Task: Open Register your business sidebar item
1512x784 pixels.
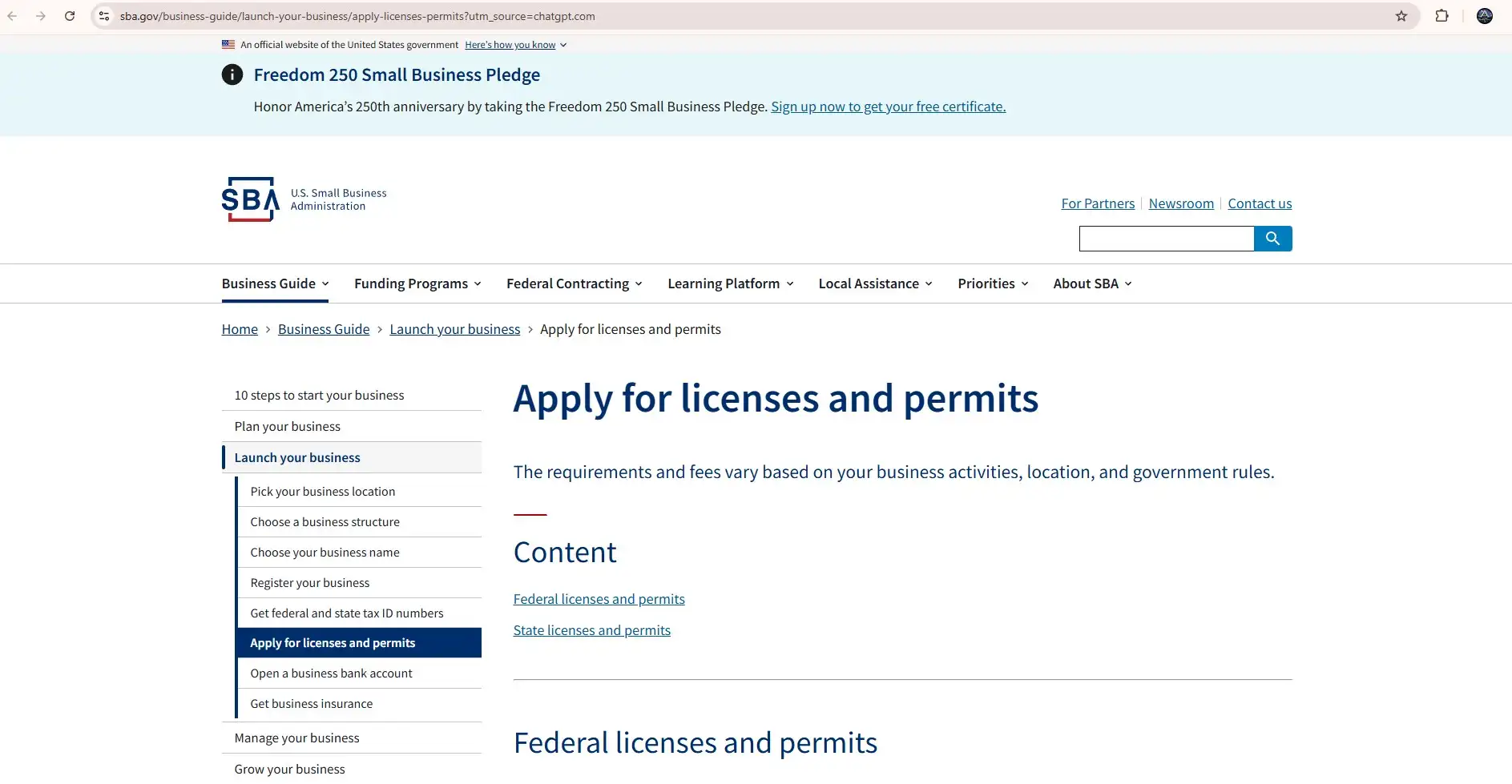Action: (x=360, y=583)
